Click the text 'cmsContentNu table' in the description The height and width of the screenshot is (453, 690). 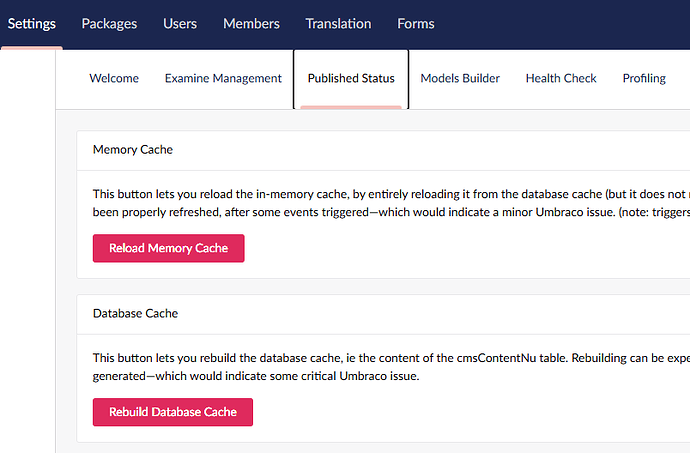512,358
